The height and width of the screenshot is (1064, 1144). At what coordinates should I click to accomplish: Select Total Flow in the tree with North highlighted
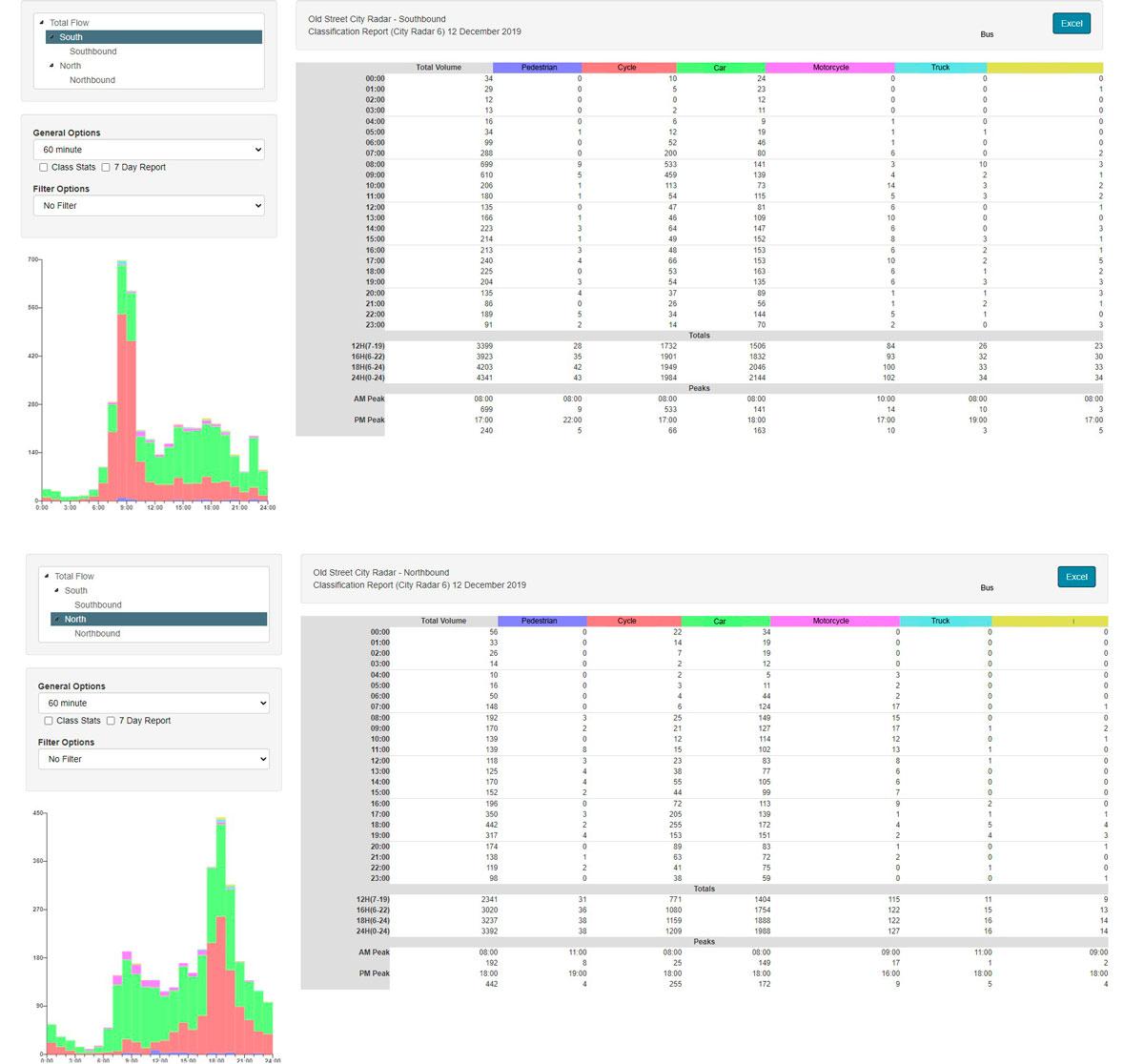[74, 576]
